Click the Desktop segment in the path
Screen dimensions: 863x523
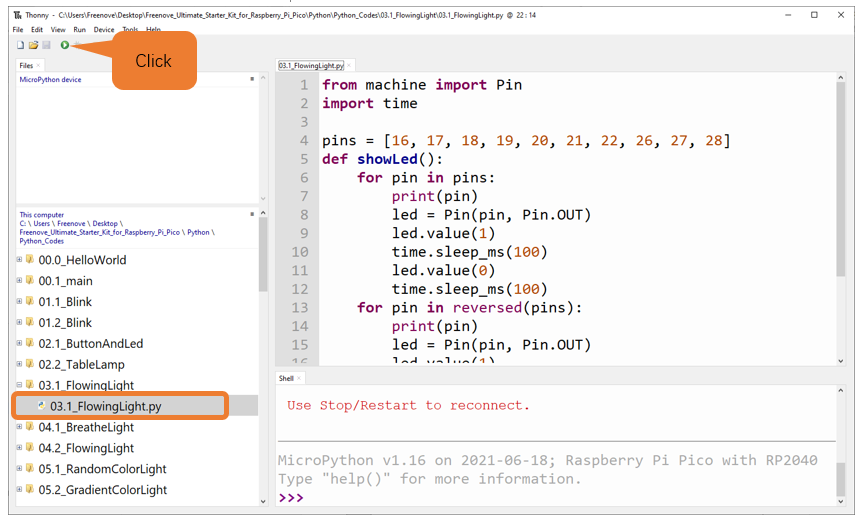pyautogui.click(x=105, y=224)
